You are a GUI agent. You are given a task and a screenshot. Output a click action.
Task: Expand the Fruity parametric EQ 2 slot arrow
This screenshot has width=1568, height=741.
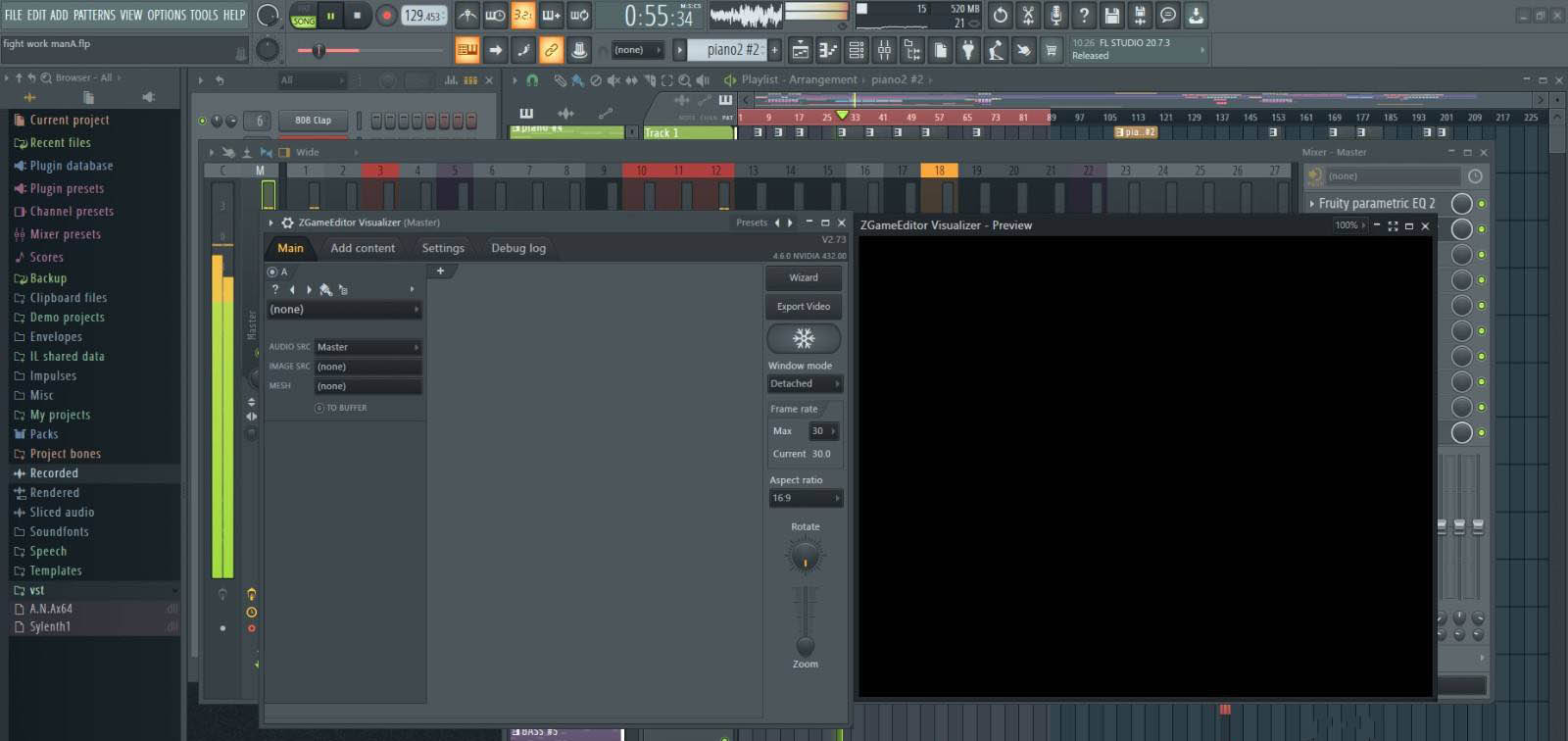click(1312, 204)
